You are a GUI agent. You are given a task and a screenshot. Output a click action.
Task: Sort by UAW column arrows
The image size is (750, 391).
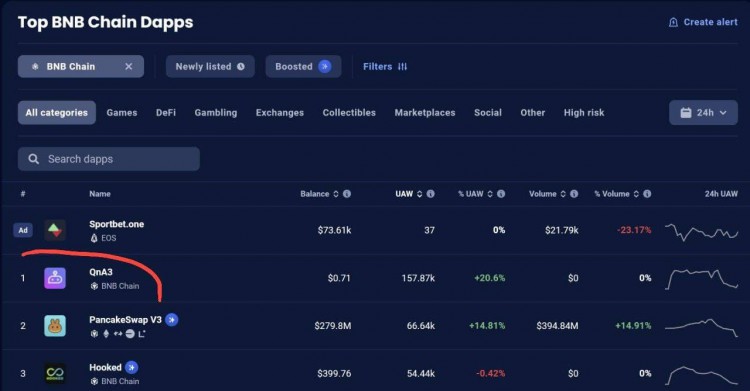(x=419, y=194)
